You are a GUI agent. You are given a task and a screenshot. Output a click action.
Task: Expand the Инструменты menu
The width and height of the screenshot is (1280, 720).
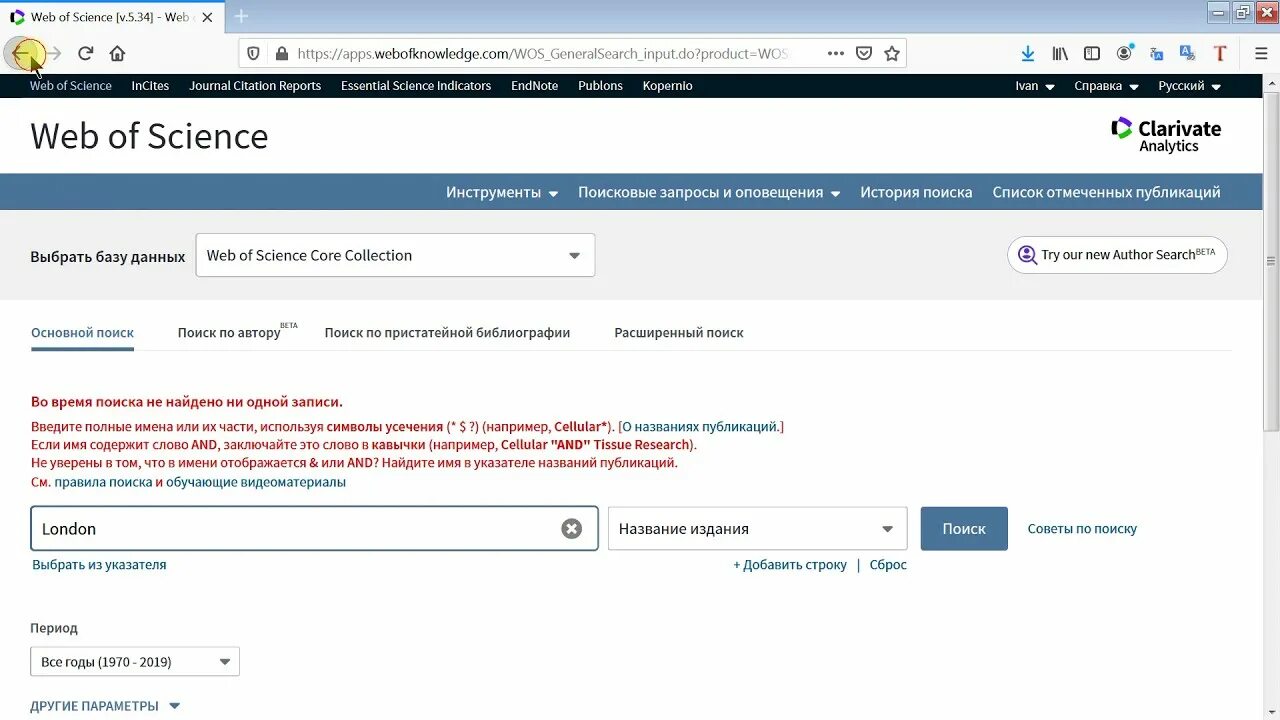click(502, 192)
